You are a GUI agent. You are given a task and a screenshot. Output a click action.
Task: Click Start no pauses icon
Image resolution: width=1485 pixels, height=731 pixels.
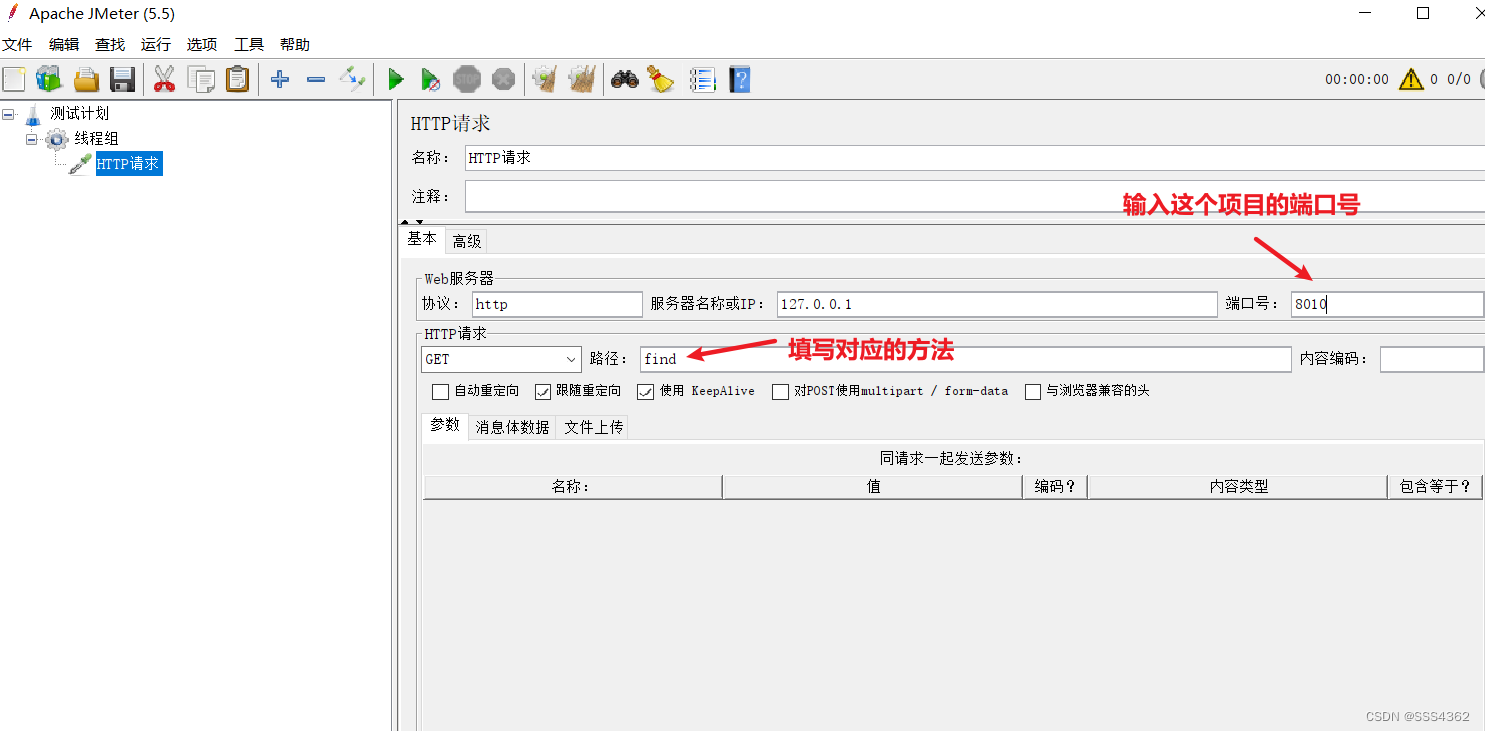click(x=430, y=79)
